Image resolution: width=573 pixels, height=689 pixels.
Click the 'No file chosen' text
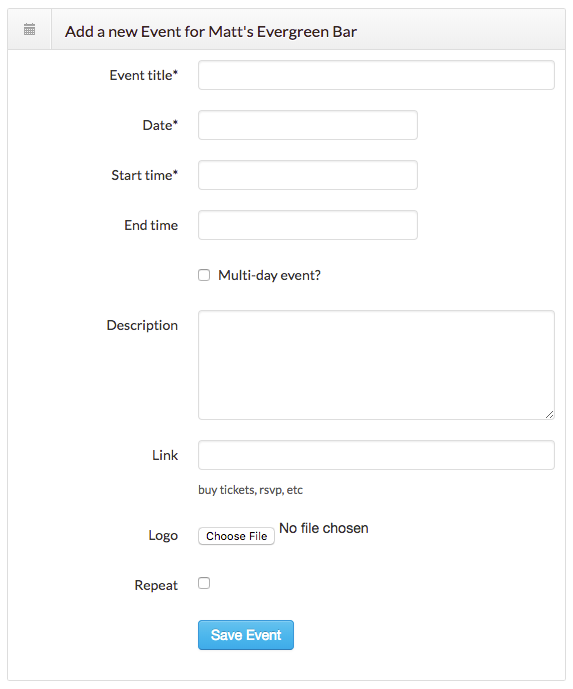pos(324,528)
